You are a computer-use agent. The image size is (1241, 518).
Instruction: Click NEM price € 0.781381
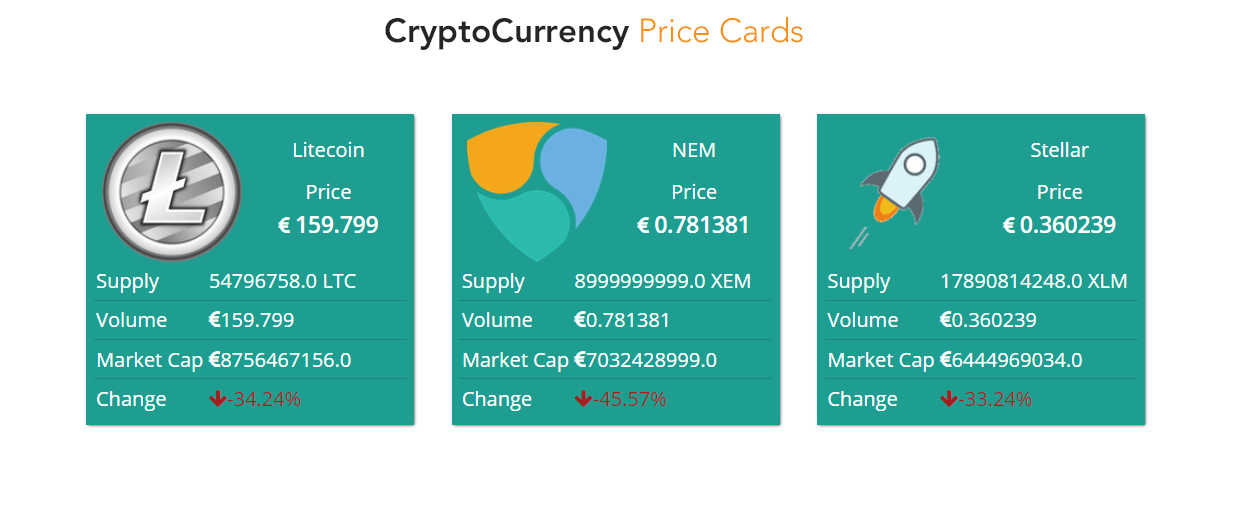[x=693, y=225]
